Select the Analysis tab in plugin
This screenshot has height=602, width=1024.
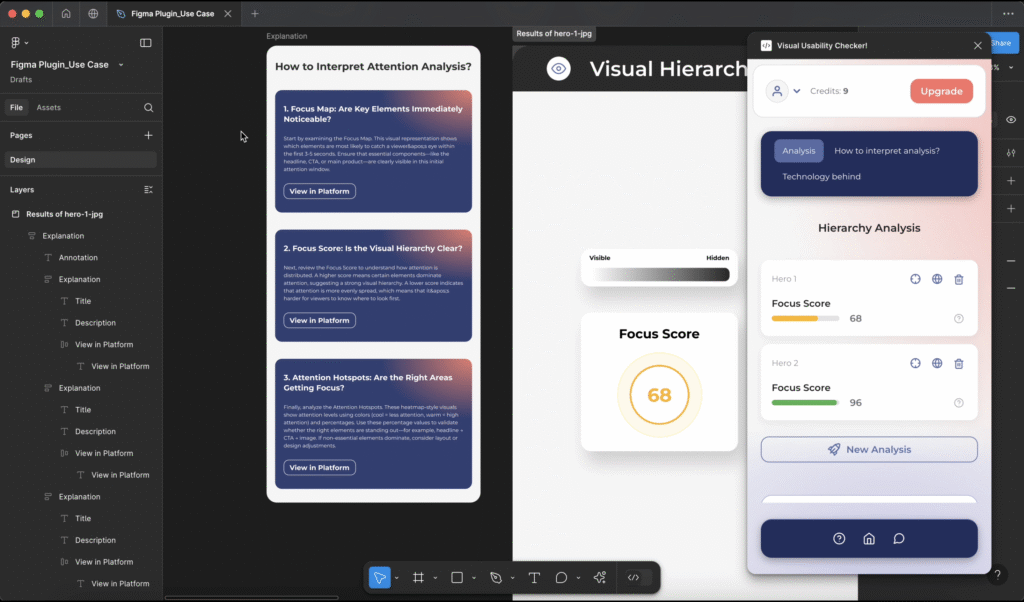click(x=799, y=151)
